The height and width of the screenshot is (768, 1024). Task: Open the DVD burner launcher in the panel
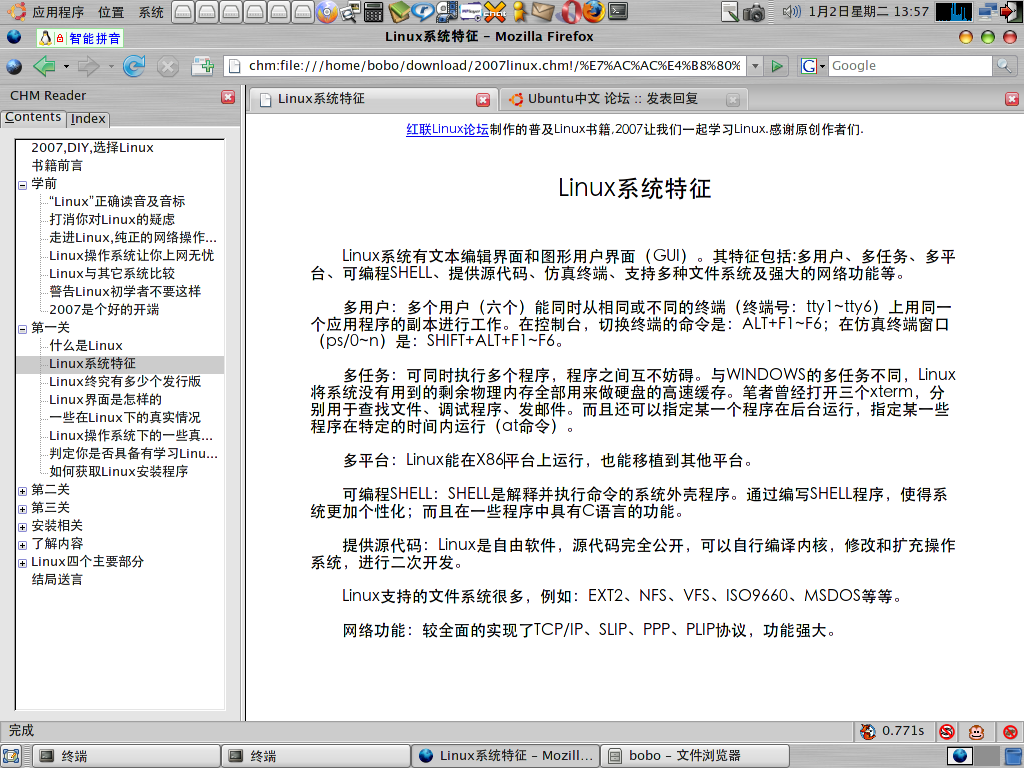(327, 11)
